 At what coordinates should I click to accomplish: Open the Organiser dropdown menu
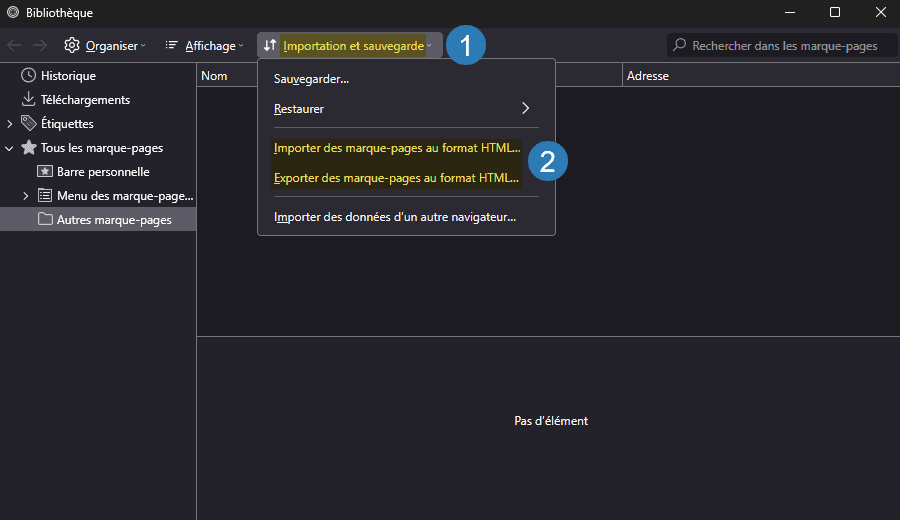click(105, 45)
